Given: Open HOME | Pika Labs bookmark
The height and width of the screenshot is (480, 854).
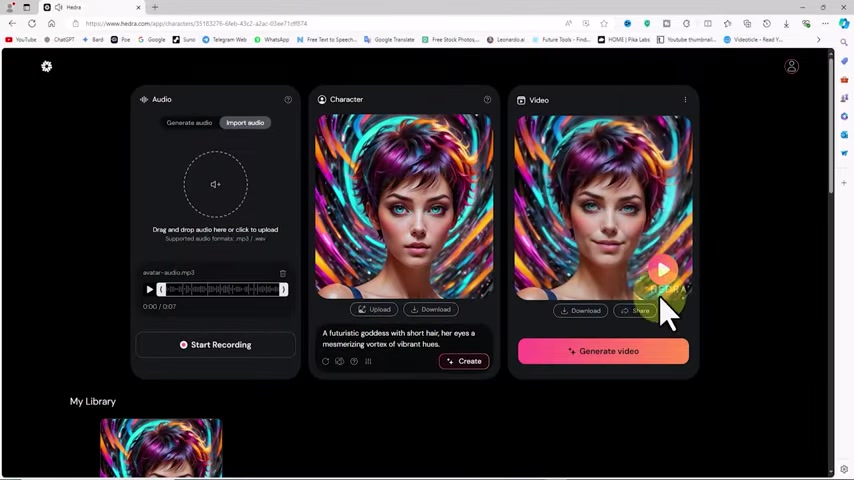Looking at the screenshot, I should coord(624,40).
